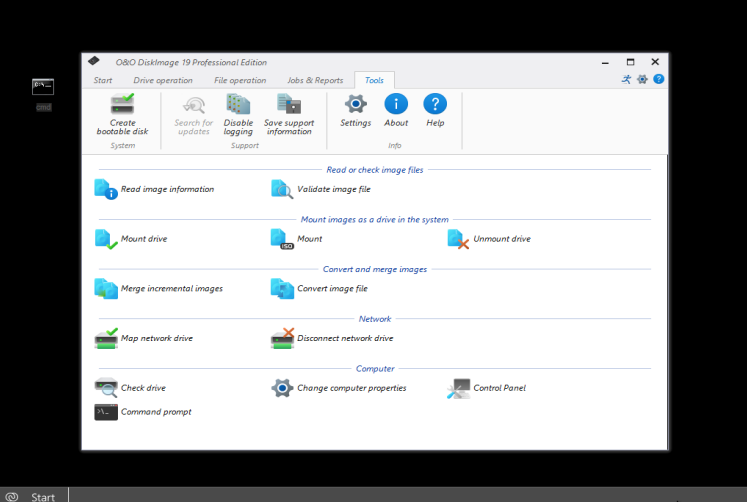This screenshot has height=502, width=747.
Task: Click the Check drive label
Action: pos(143,388)
